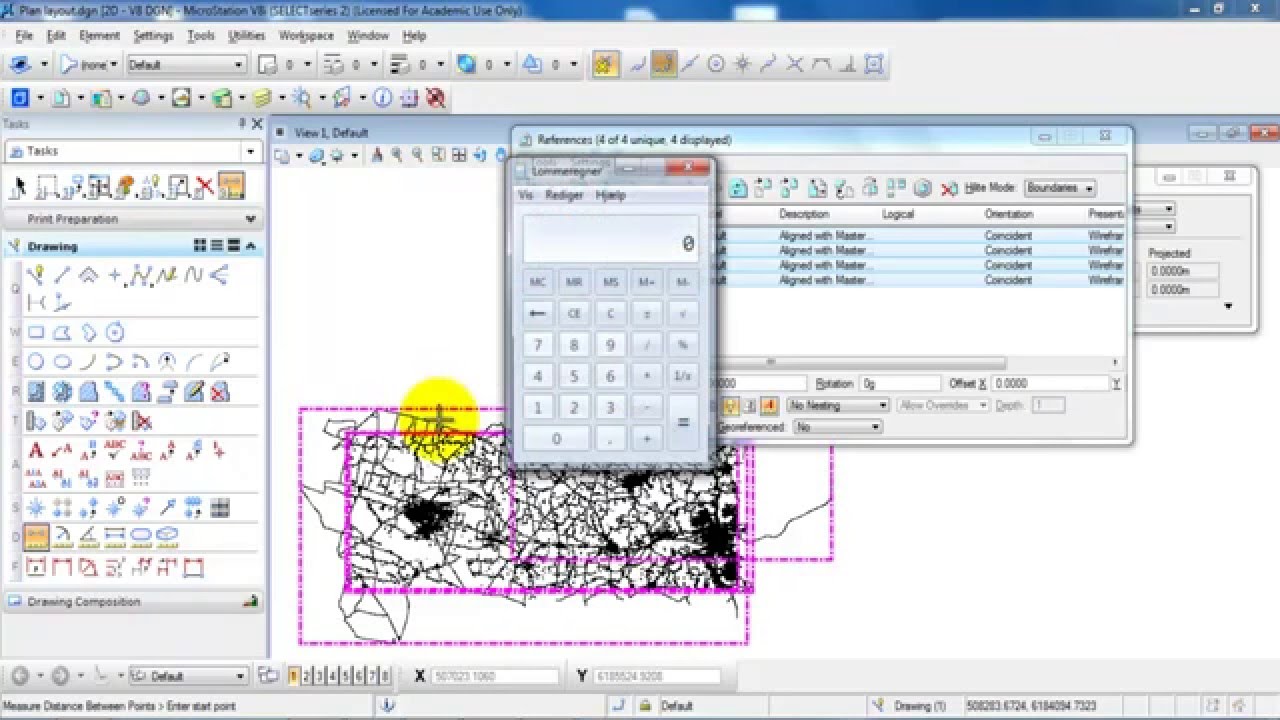Screen dimensions: 1280x720
Task: Switch Drawing panel to icon grid layout
Action: coord(200,246)
